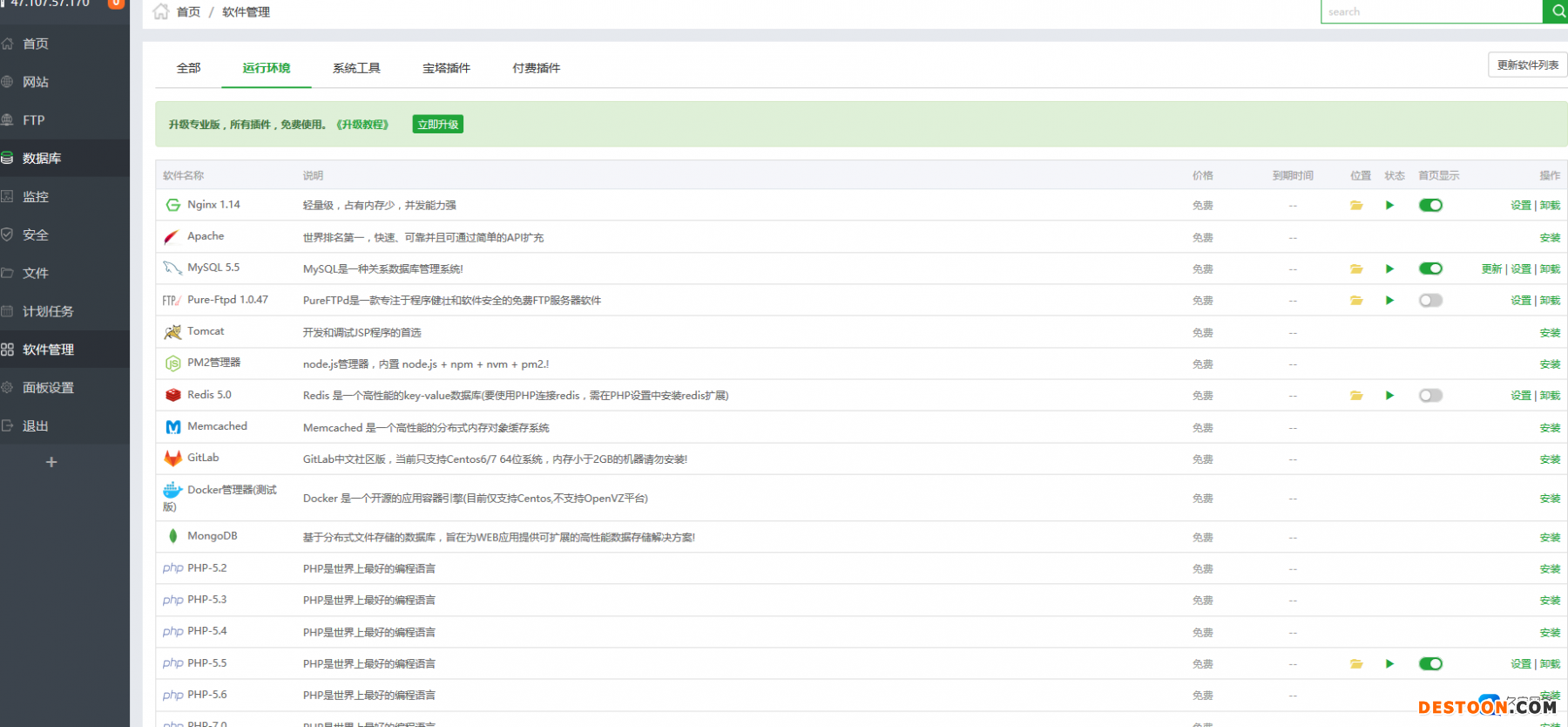The height and width of the screenshot is (727, 1568).
Task: Click the MongoDB leaf logo icon
Action: tap(172, 536)
